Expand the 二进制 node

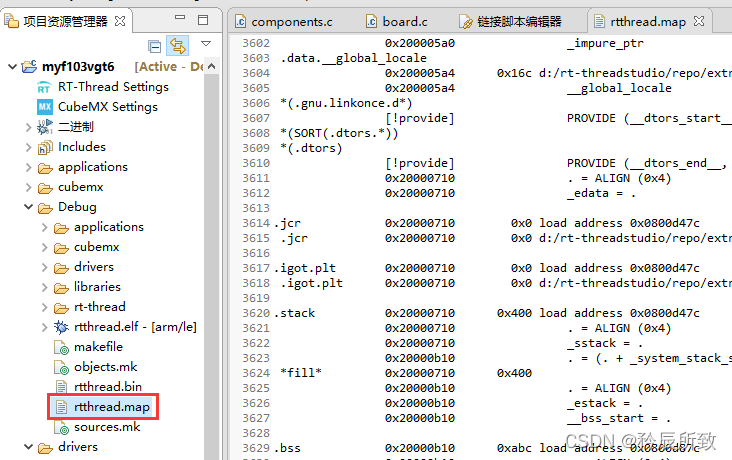(28, 127)
